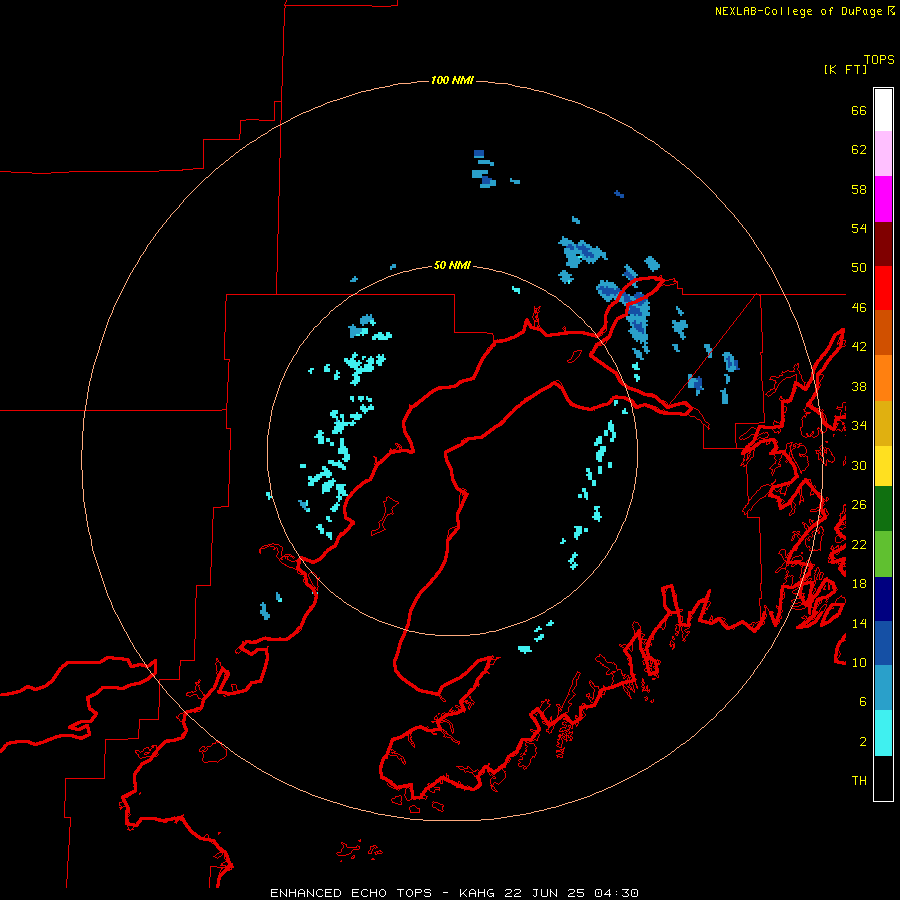Click the 04:30 timestamp in caption
900x900 pixels.
click(x=615, y=893)
